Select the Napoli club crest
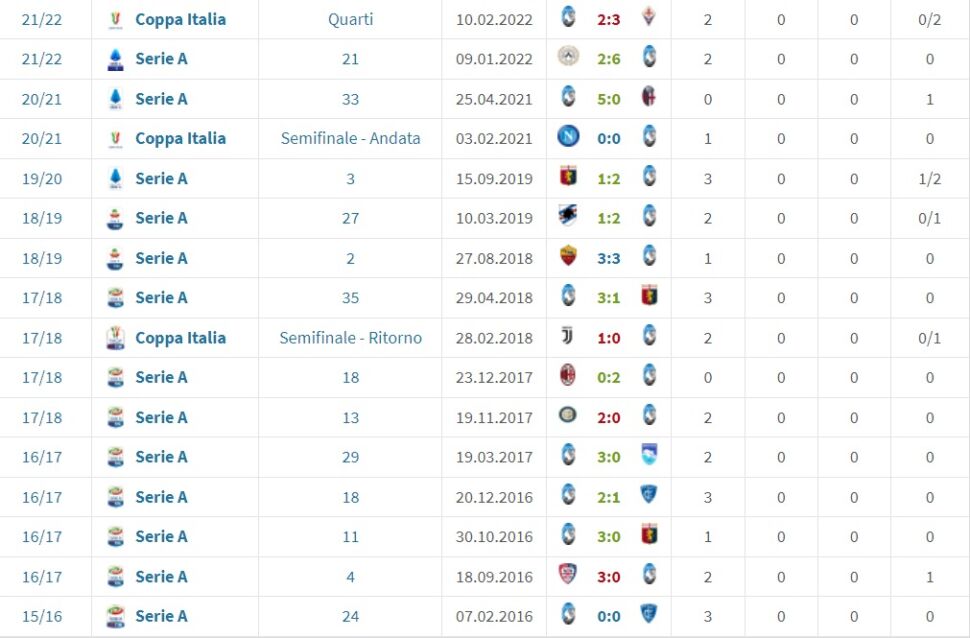Image resolution: width=970 pixels, height=638 pixels. 568,138
